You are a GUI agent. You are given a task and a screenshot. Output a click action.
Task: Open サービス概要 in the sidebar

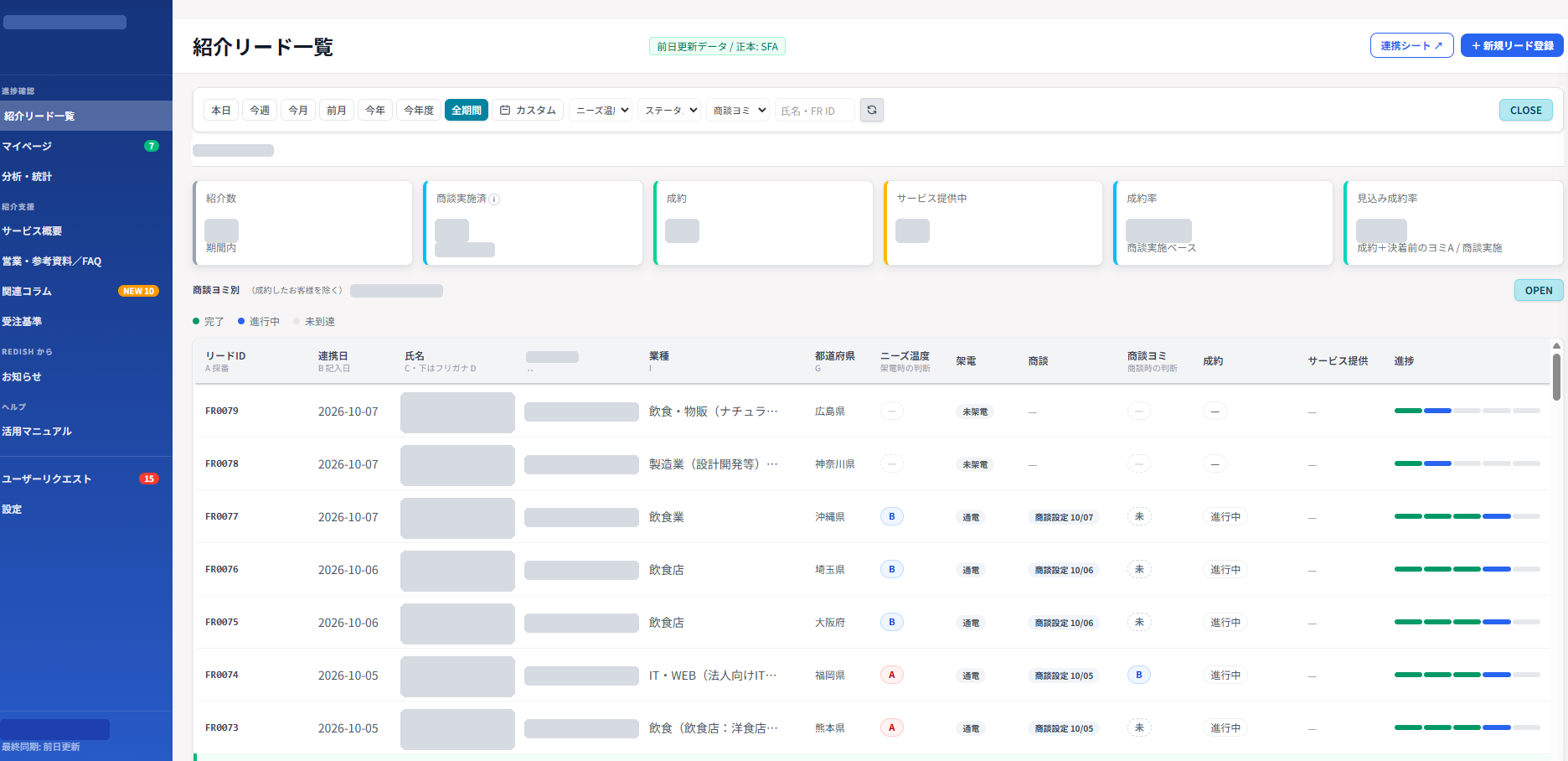click(86, 230)
